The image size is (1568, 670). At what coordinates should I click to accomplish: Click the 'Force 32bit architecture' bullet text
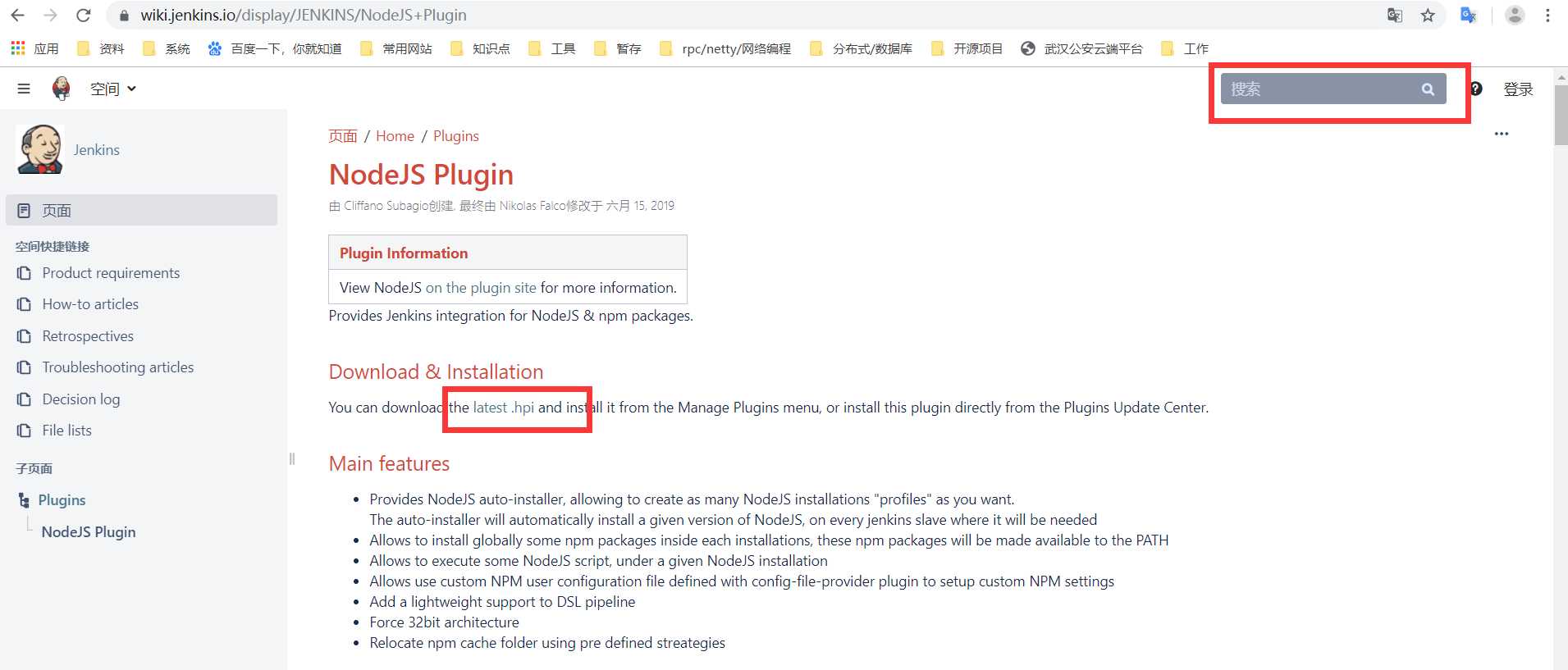coord(444,622)
